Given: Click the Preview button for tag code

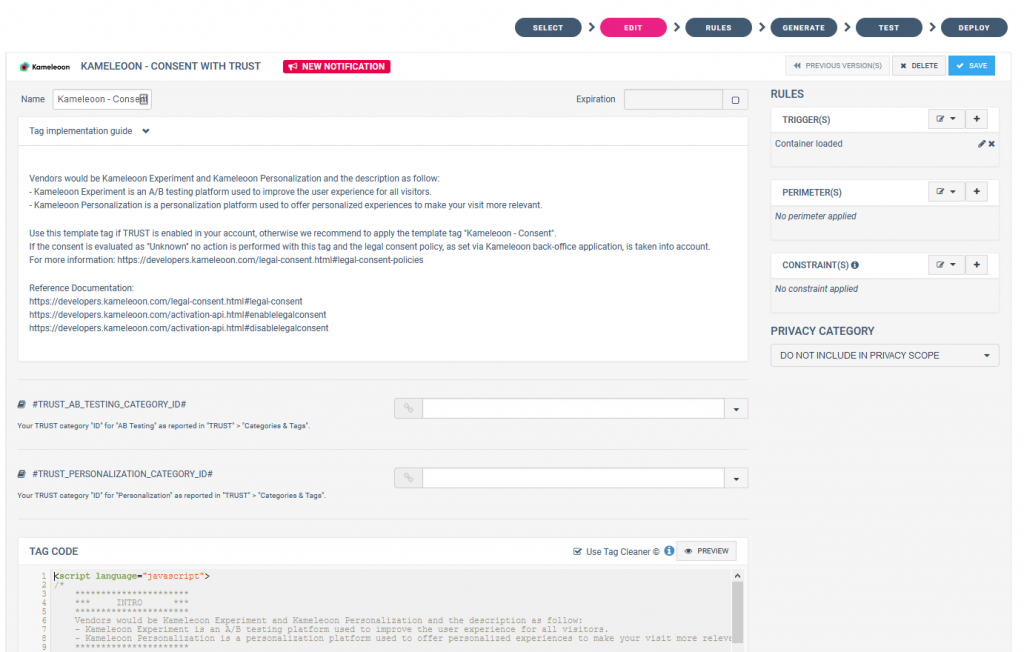Looking at the screenshot, I should (x=707, y=551).
